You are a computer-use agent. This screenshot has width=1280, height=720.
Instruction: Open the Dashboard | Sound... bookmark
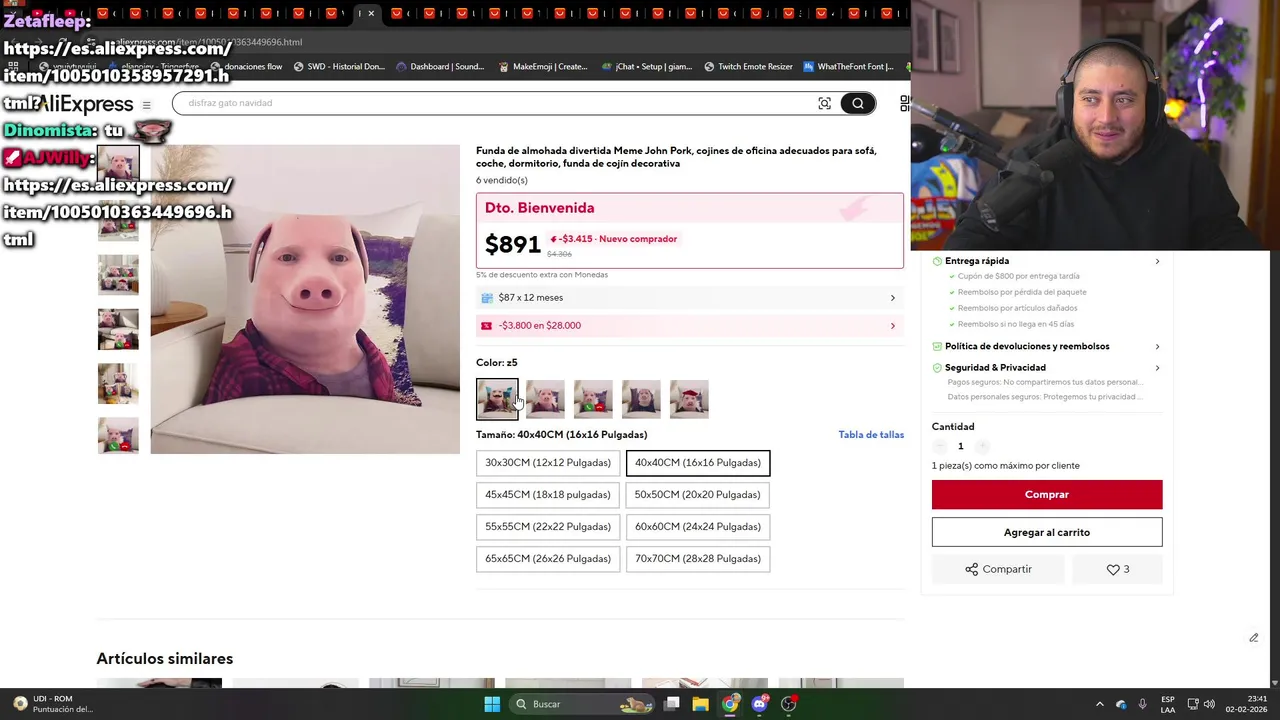tap(440, 67)
